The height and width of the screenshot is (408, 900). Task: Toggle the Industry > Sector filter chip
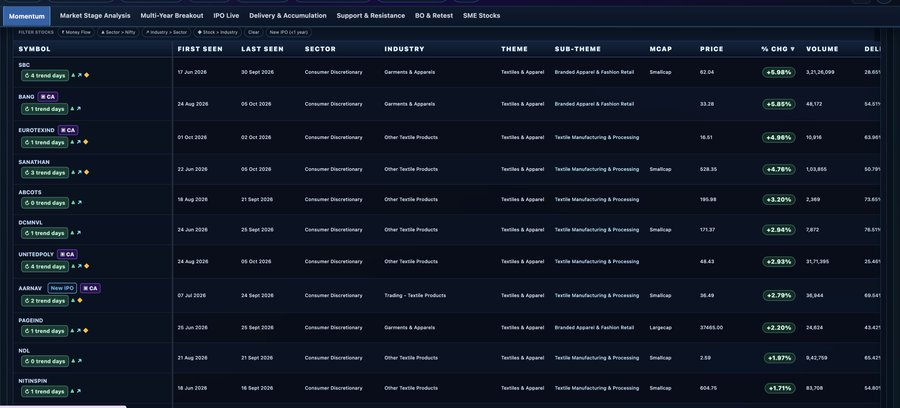166,33
